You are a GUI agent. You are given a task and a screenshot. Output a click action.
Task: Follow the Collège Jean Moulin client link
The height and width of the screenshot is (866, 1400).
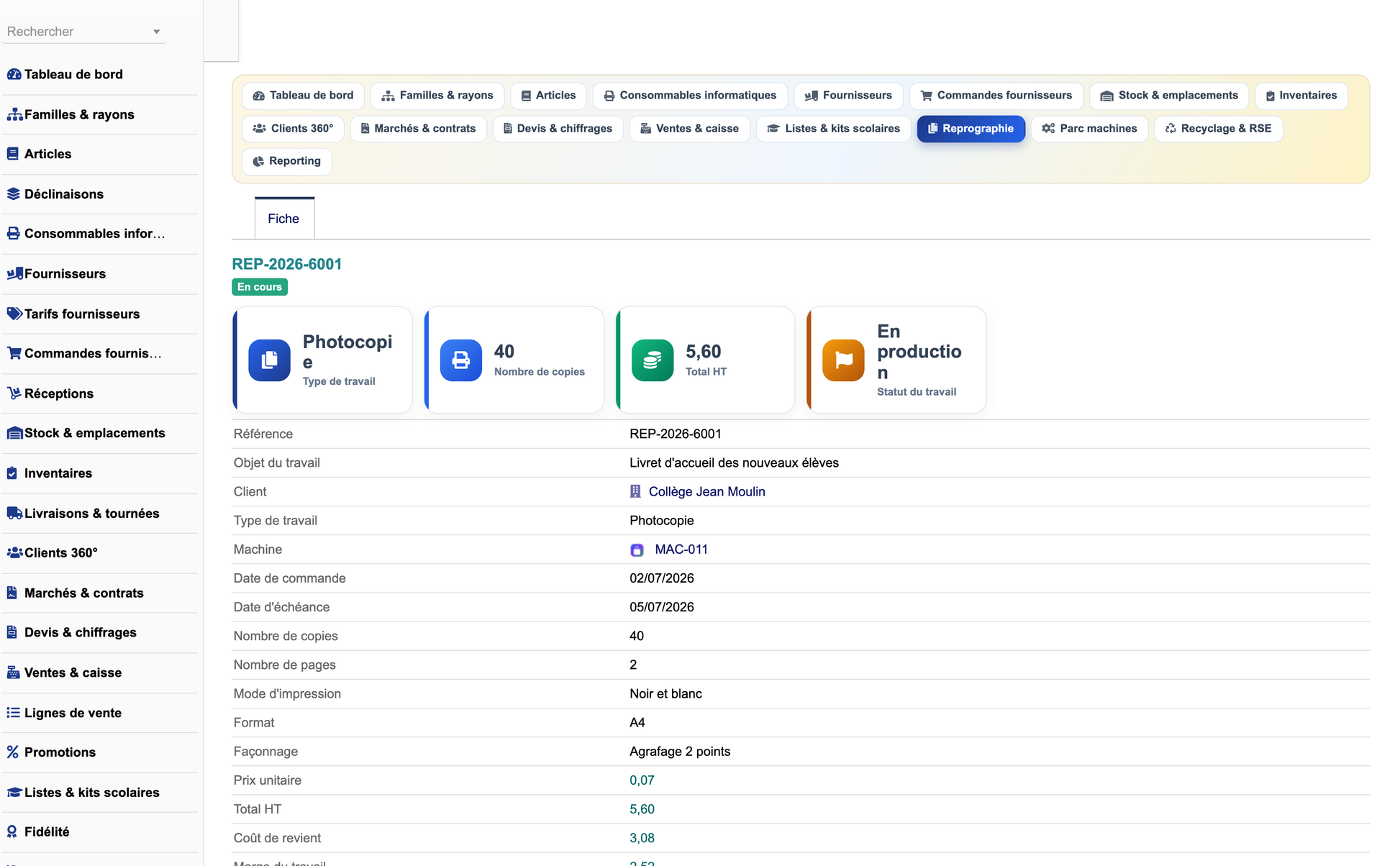coord(706,491)
